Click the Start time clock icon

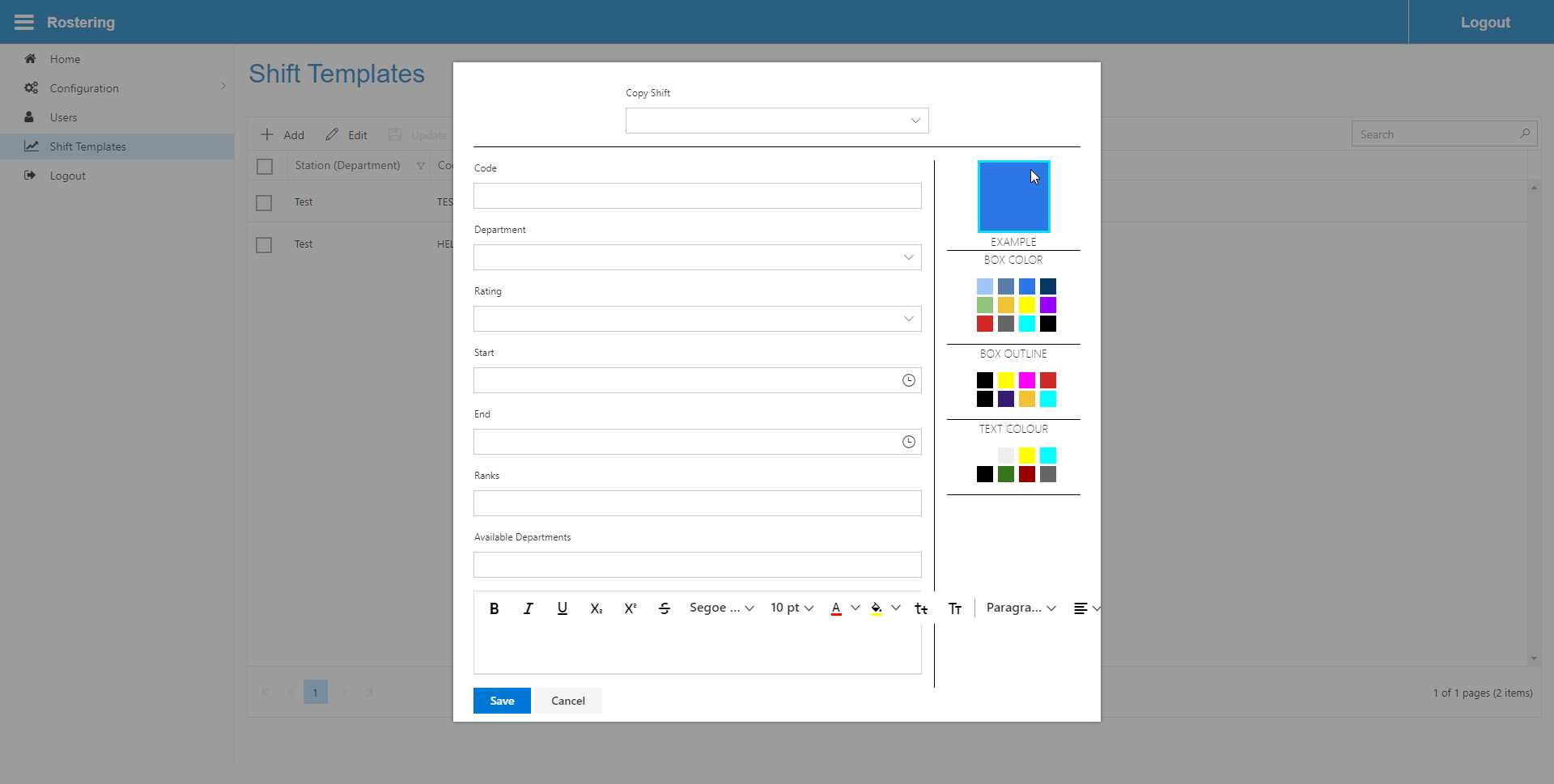pyautogui.click(x=908, y=380)
